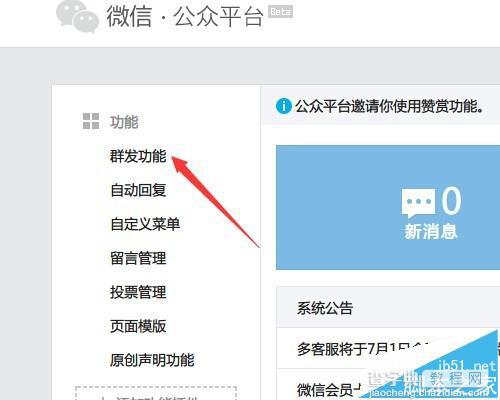Image resolution: width=500 pixels, height=400 pixels.
Task: Click the 微信·公众平台 title text
Action: coord(185,16)
